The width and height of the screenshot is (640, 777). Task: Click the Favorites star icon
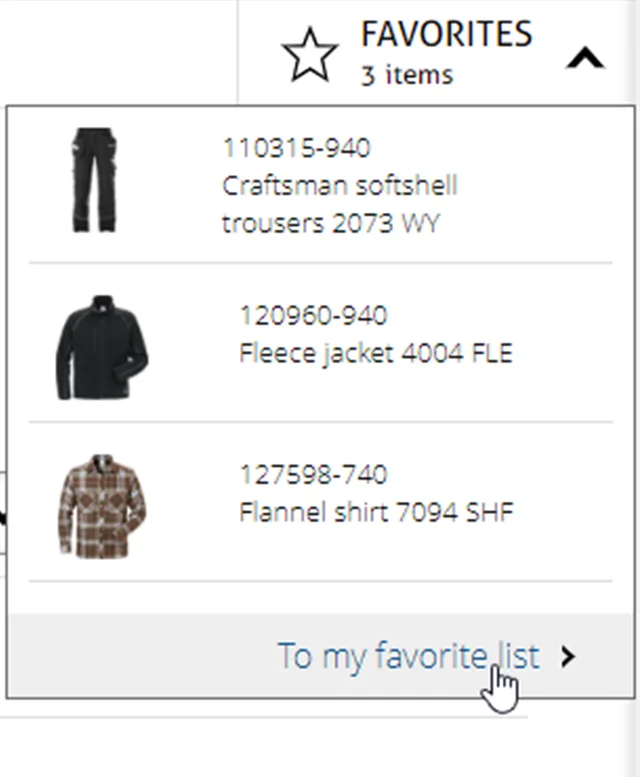point(310,55)
